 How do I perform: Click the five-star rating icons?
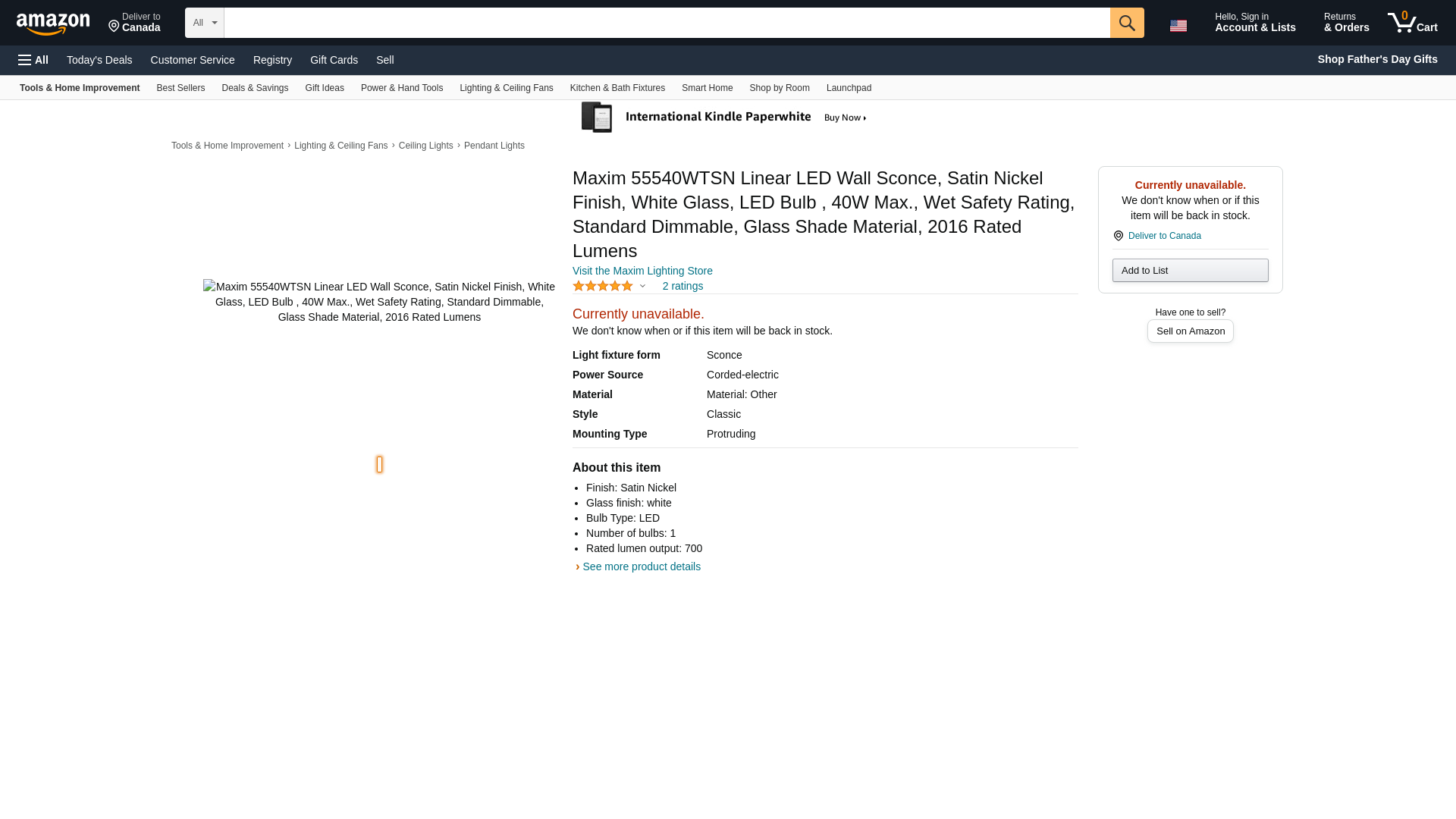(x=603, y=286)
